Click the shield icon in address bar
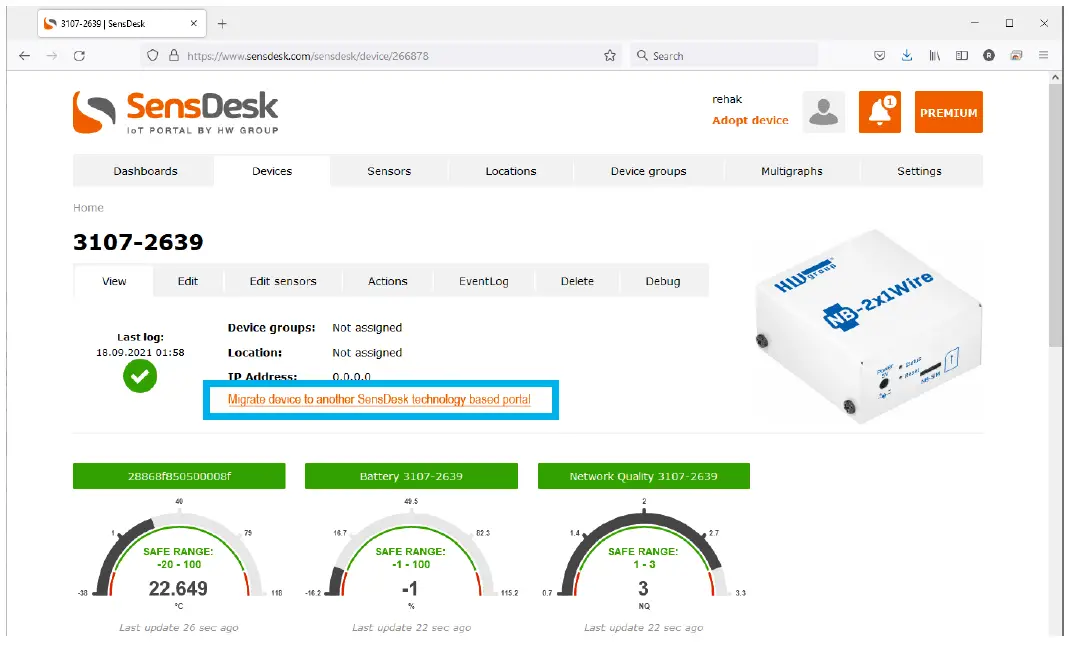The width and height of the screenshot is (1069, 650). (x=153, y=56)
